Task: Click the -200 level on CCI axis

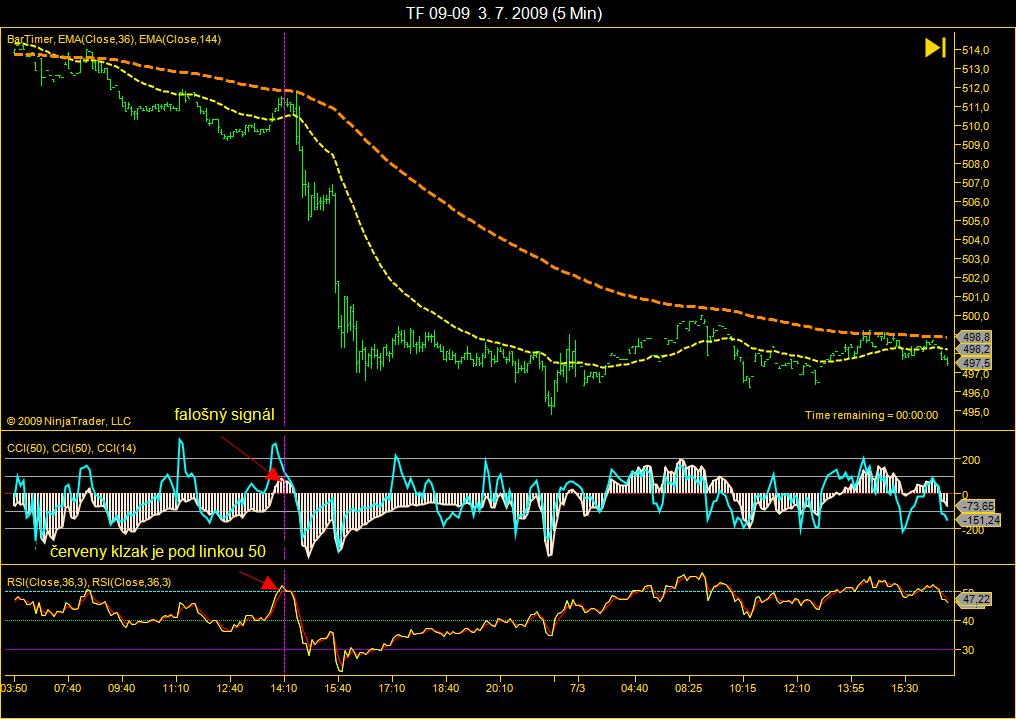Action: [x=971, y=530]
